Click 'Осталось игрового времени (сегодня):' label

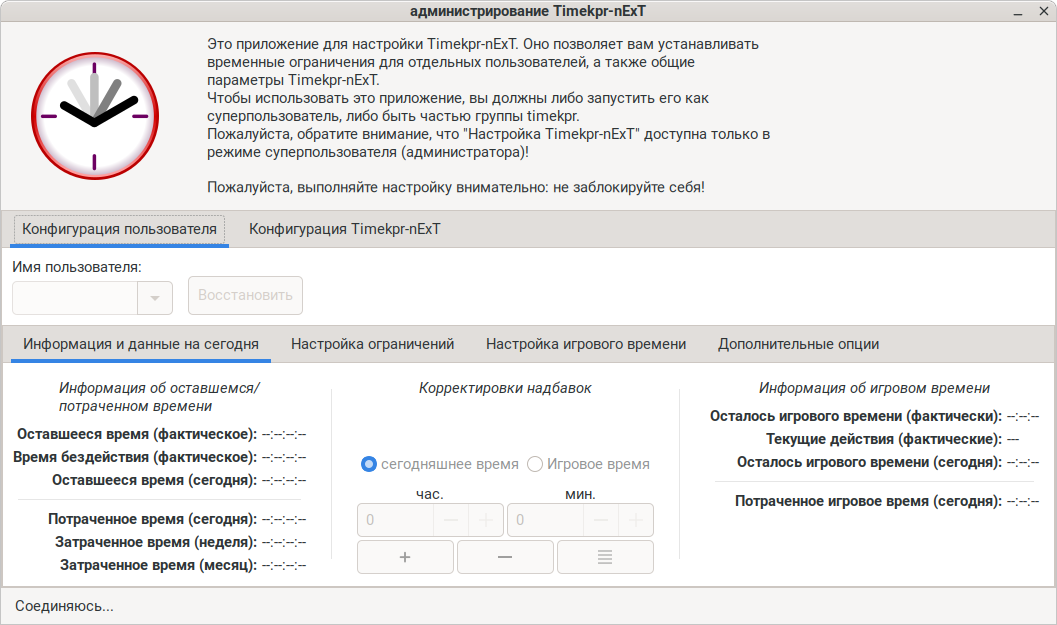[869, 462]
